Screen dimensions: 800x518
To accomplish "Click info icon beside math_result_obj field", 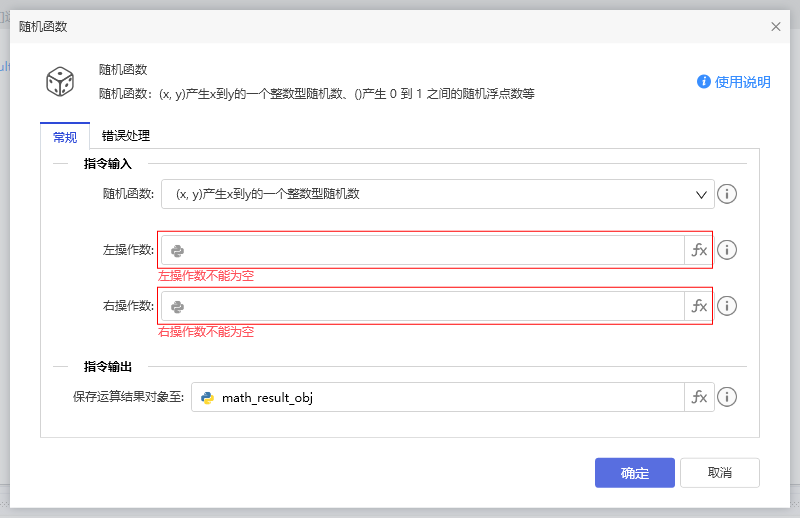I will coord(728,397).
